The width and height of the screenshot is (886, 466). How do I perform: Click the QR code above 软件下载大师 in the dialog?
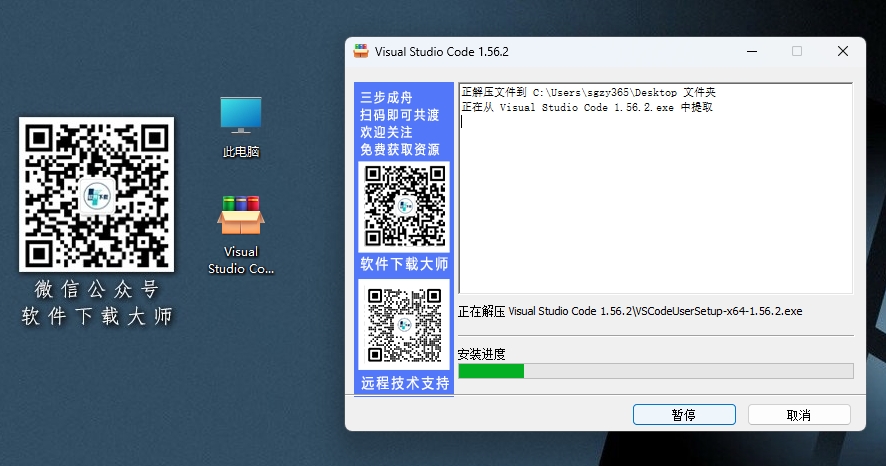coord(404,206)
